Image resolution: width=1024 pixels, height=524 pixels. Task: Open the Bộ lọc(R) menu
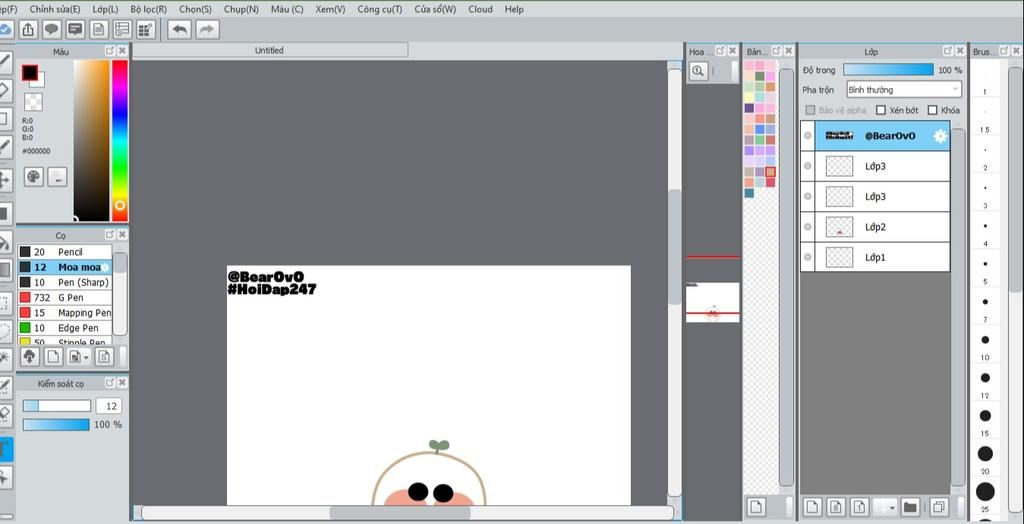(148, 9)
